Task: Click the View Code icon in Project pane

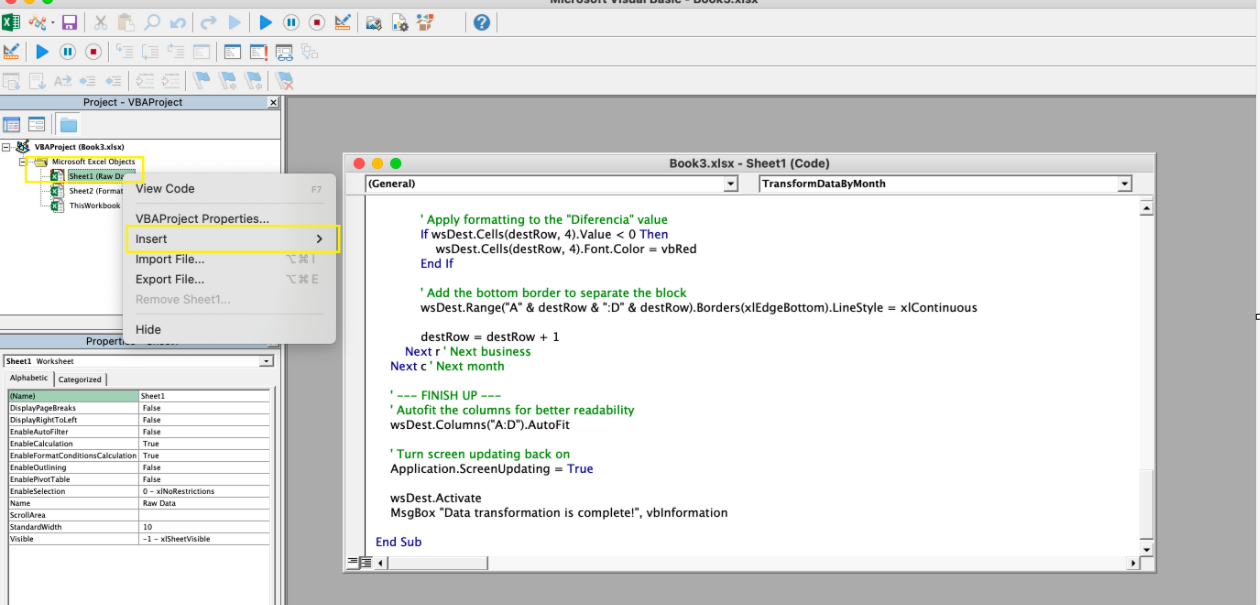Action: point(12,125)
